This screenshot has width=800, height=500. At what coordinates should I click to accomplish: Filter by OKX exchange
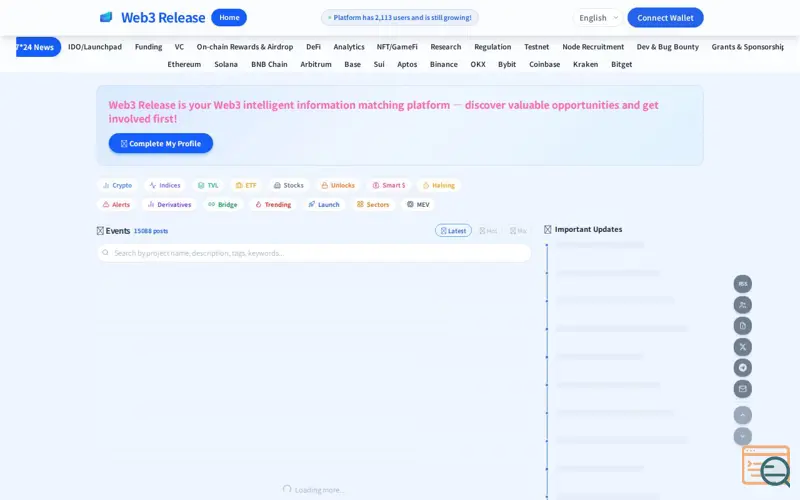(x=478, y=64)
